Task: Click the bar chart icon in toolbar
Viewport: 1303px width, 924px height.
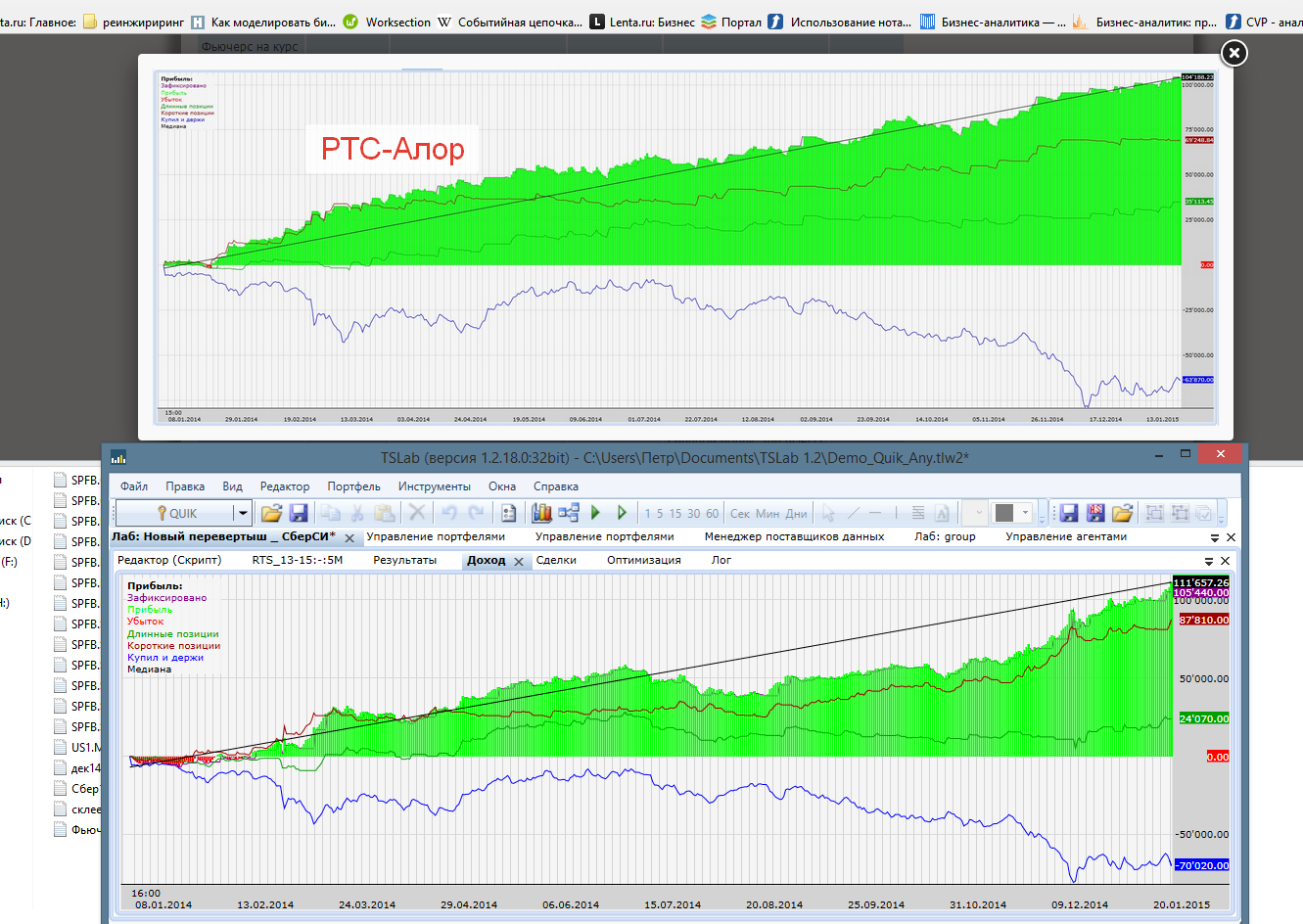Action: 541,513
